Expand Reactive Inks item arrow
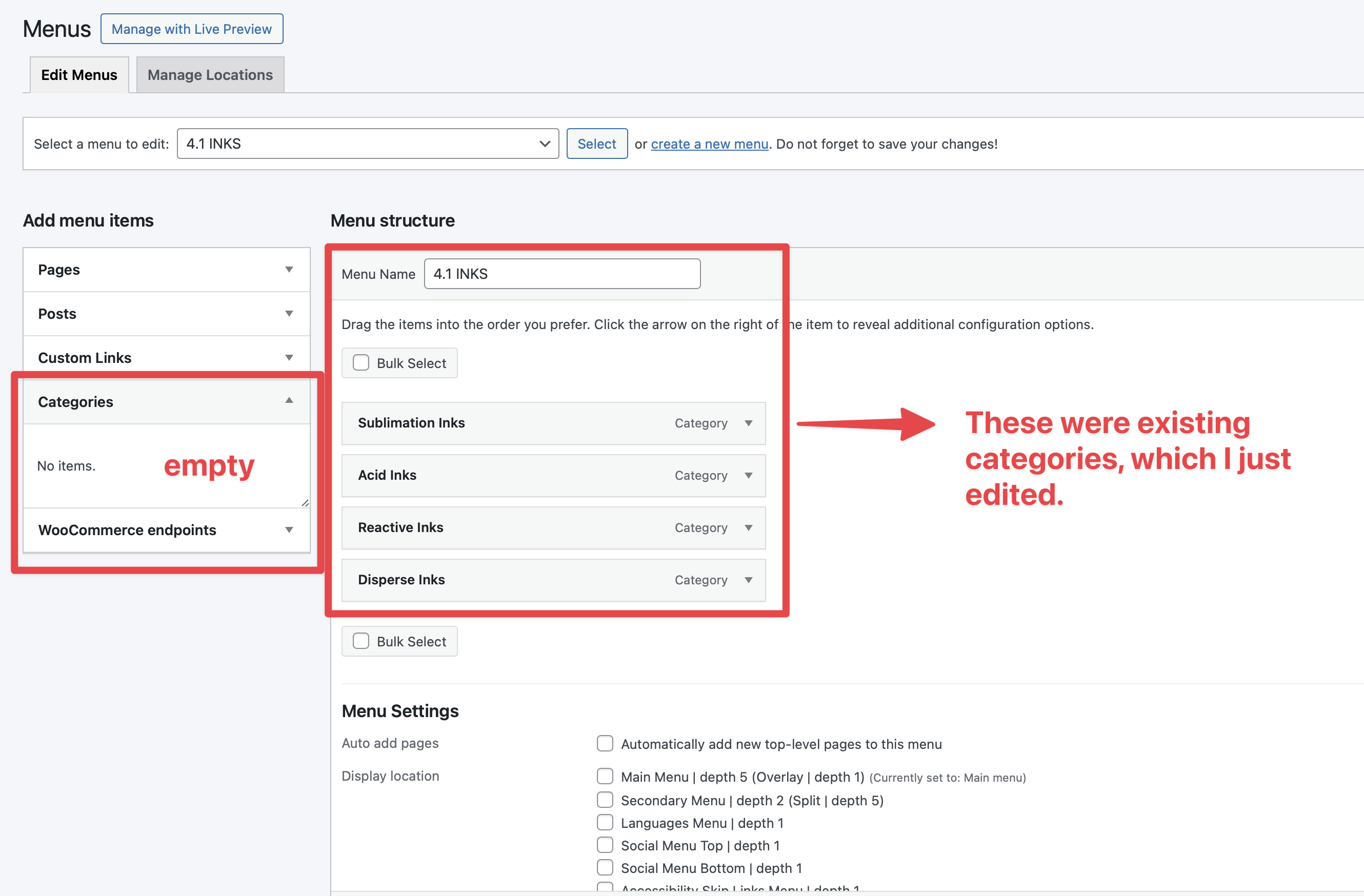 coord(749,527)
